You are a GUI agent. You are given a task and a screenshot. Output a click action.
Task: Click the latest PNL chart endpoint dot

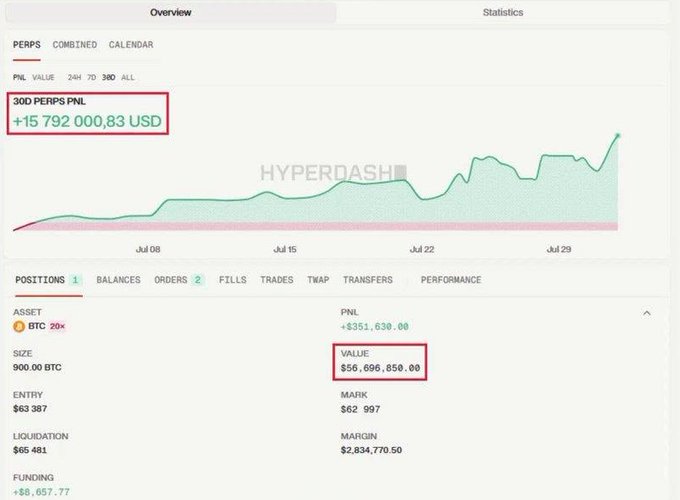(x=618, y=136)
